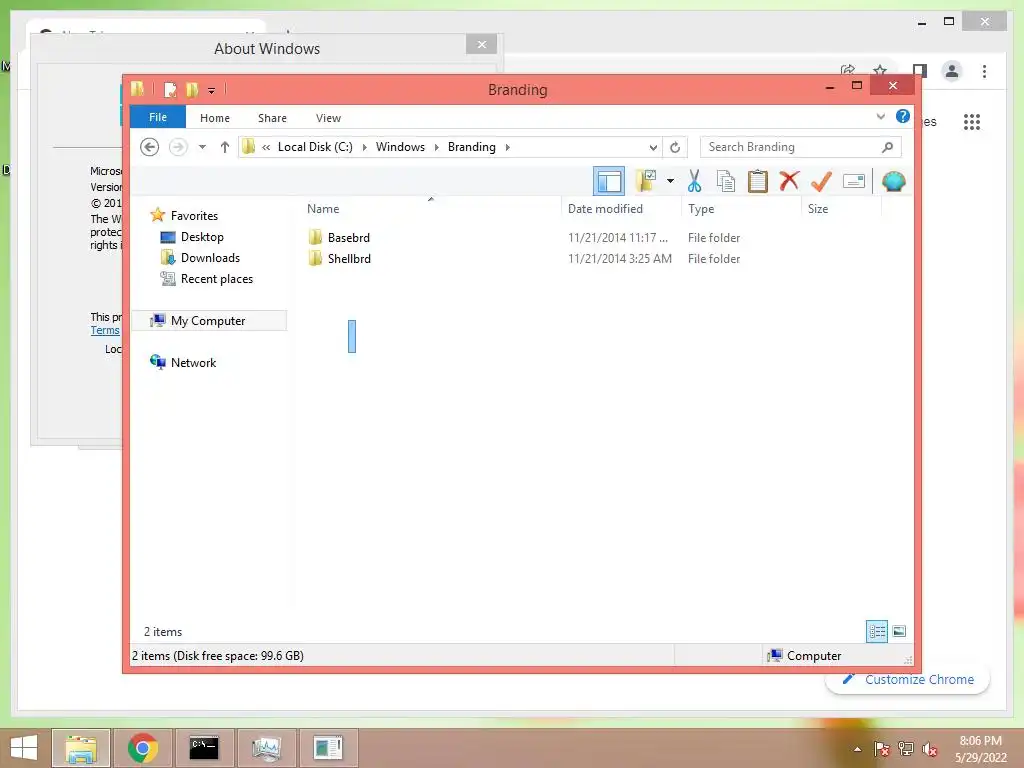The image size is (1024, 768).
Task: Click the Terms link in About Windows
Action: pos(104,330)
